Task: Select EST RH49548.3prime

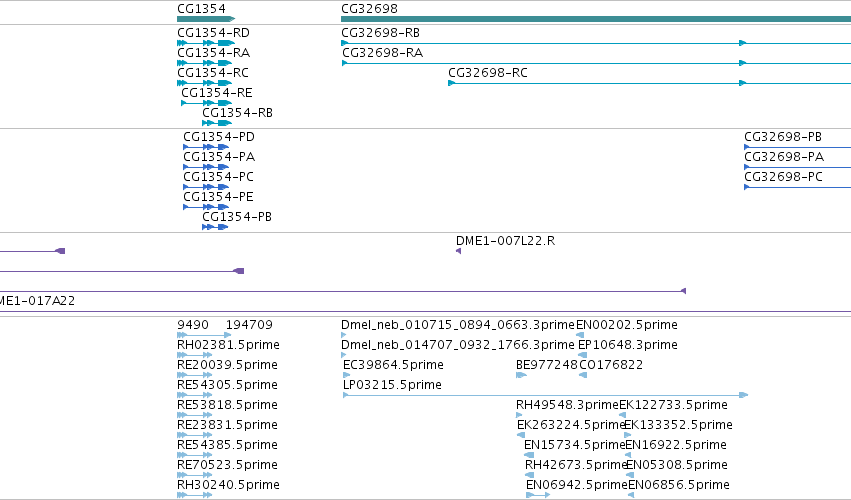Action: pyautogui.click(x=567, y=405)
